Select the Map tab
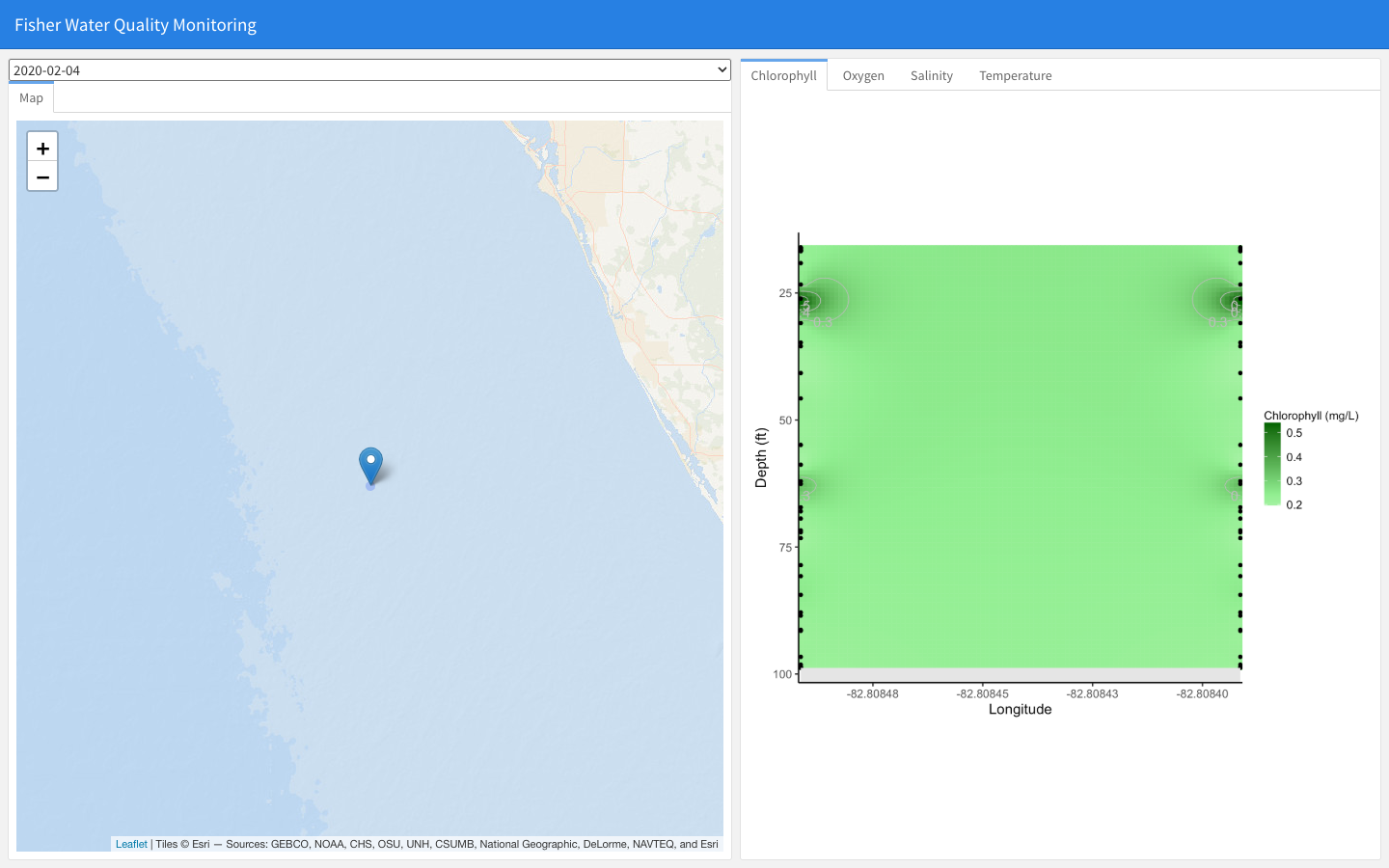 pyautogui.click(x=31, y=97)
